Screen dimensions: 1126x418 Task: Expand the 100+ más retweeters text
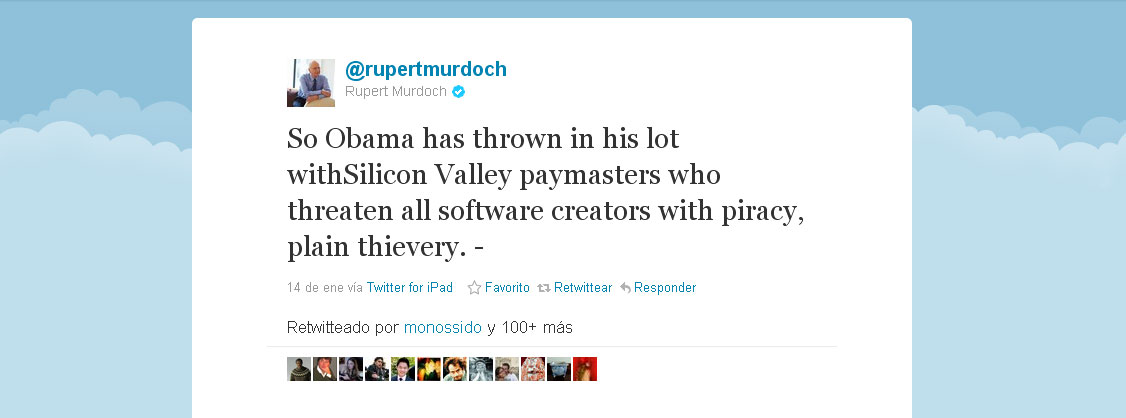[x=537, y=328]
